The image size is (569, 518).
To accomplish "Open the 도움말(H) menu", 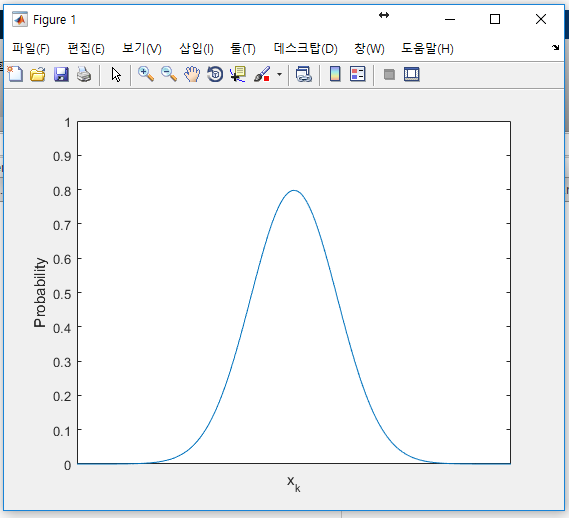I will pos(427,48).
